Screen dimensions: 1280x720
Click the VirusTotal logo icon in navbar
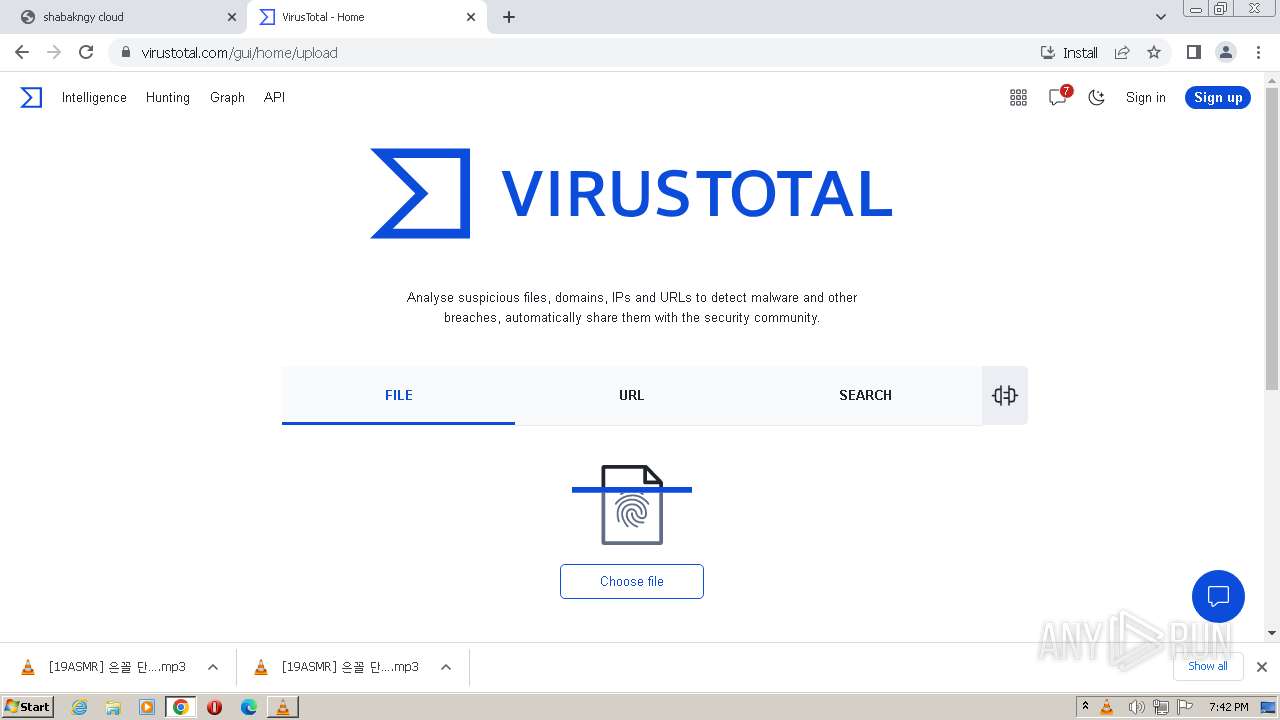pos(31,97)
